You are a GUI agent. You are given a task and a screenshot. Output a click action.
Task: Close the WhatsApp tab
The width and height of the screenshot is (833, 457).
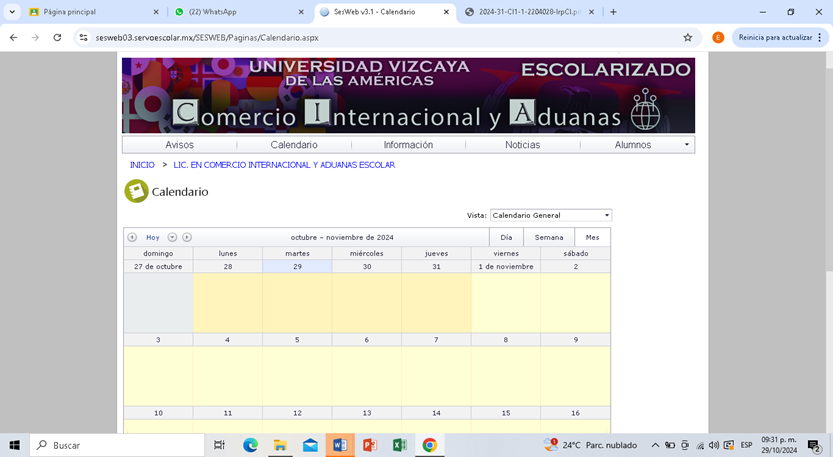pyautogui.click(x=301, y=12)
